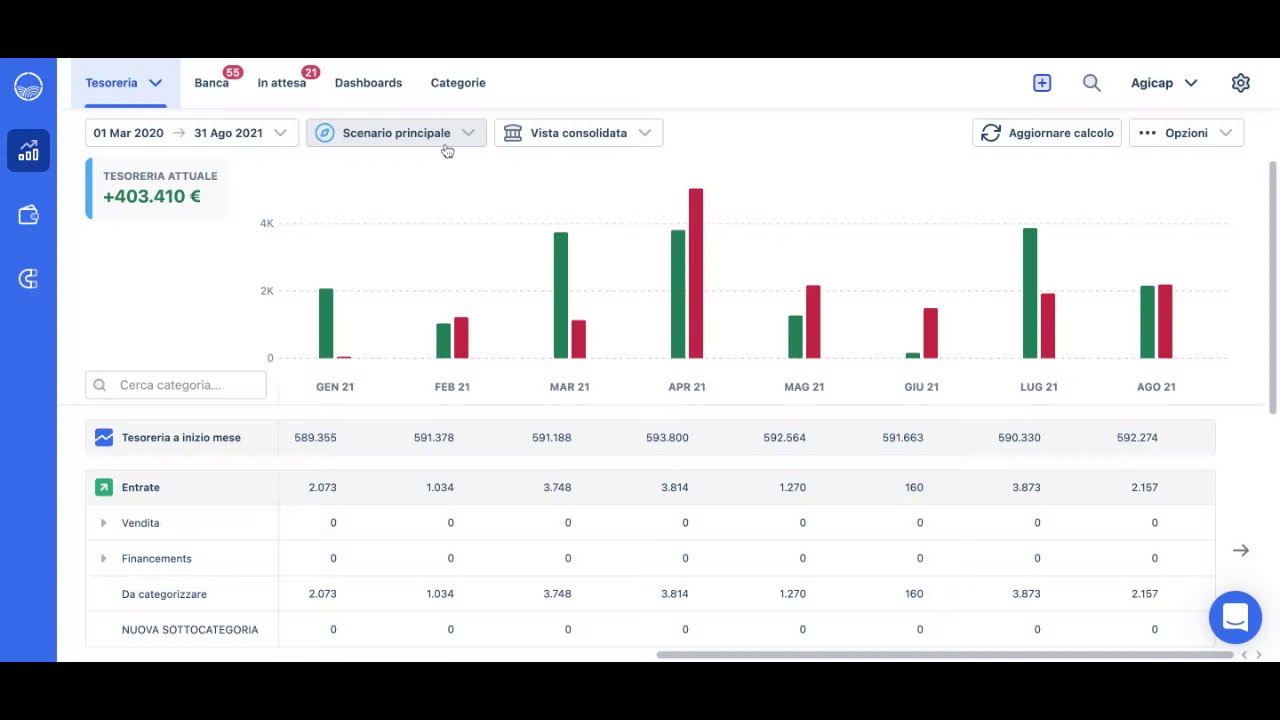This screenshot has height=720, width=1280.
Task: Click the 589.355 Tesoreria a inizio mese value
Action: [x=315, y=437]
